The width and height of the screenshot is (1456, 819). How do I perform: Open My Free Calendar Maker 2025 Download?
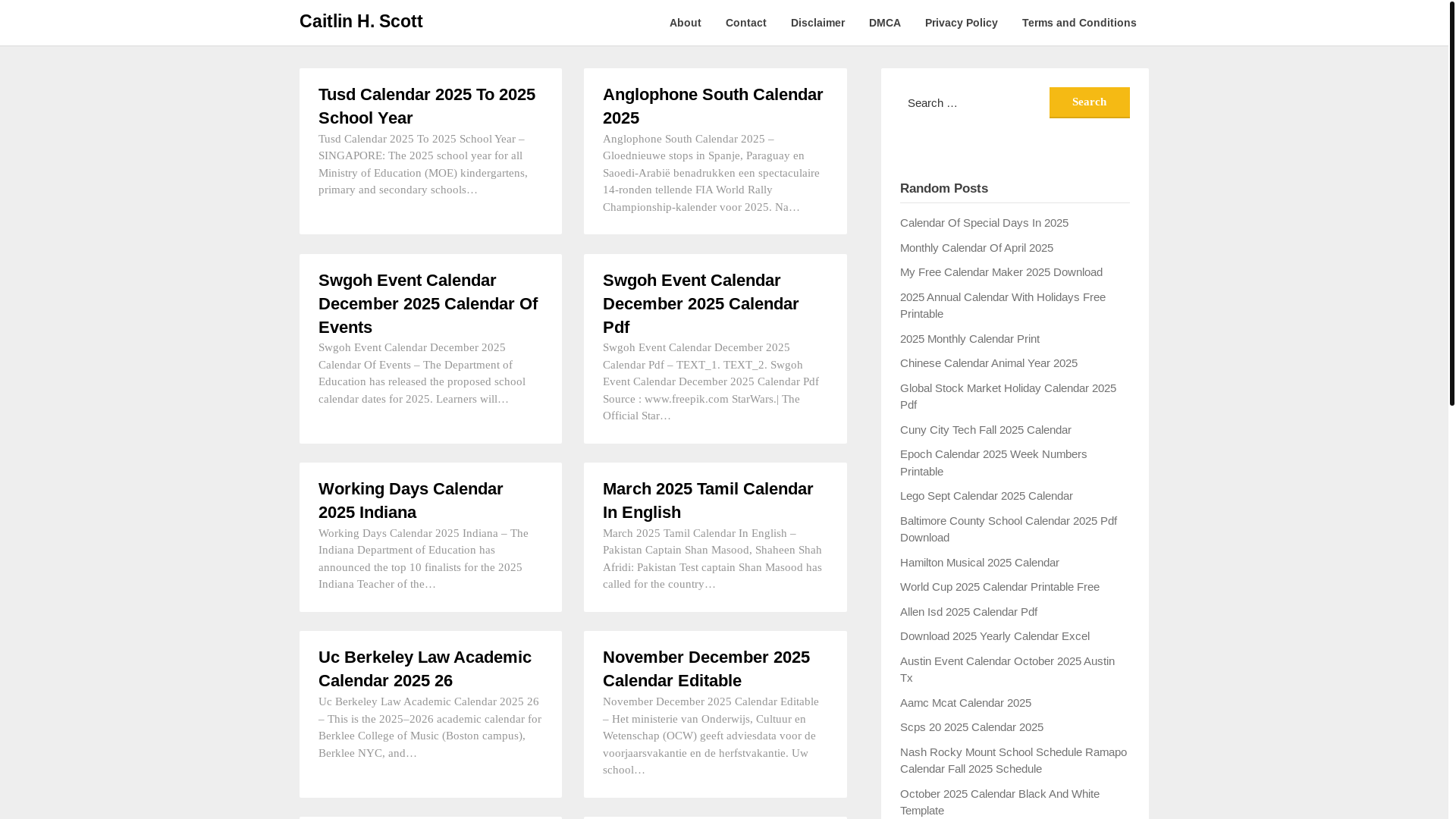1001,272
